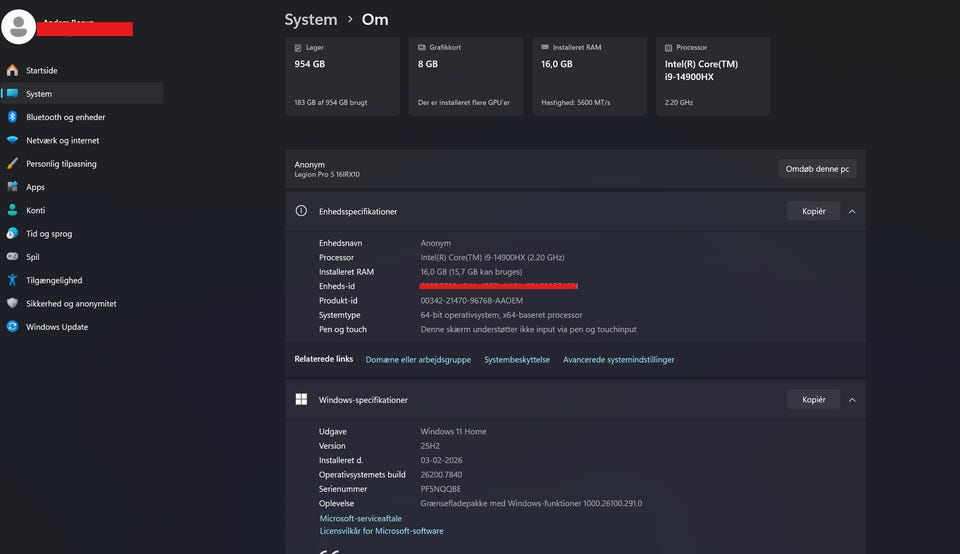The width and height of the screenshot is (960, 554).
Task: Open Domæne eller arbejdsgruppe link
Action: coord(418,360)
